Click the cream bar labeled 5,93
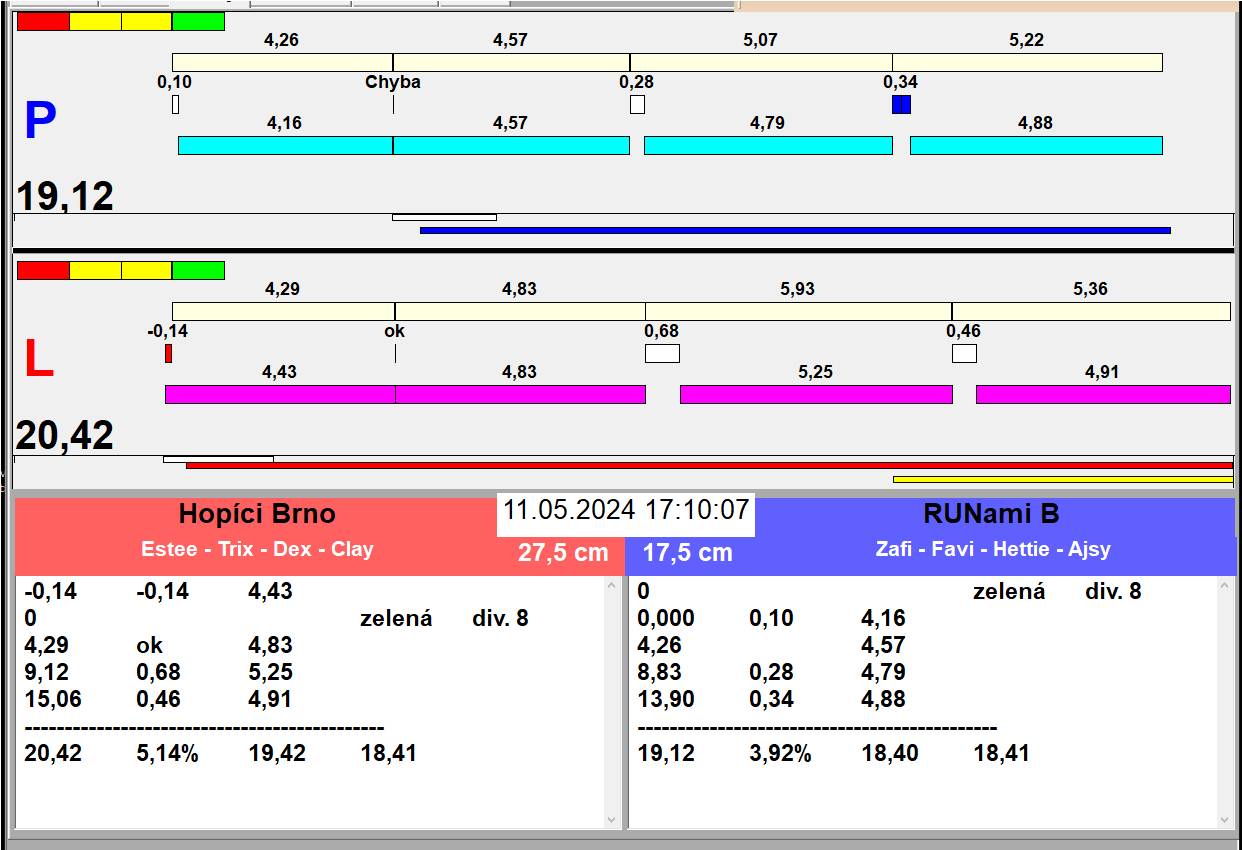 [x=798, y=311]
